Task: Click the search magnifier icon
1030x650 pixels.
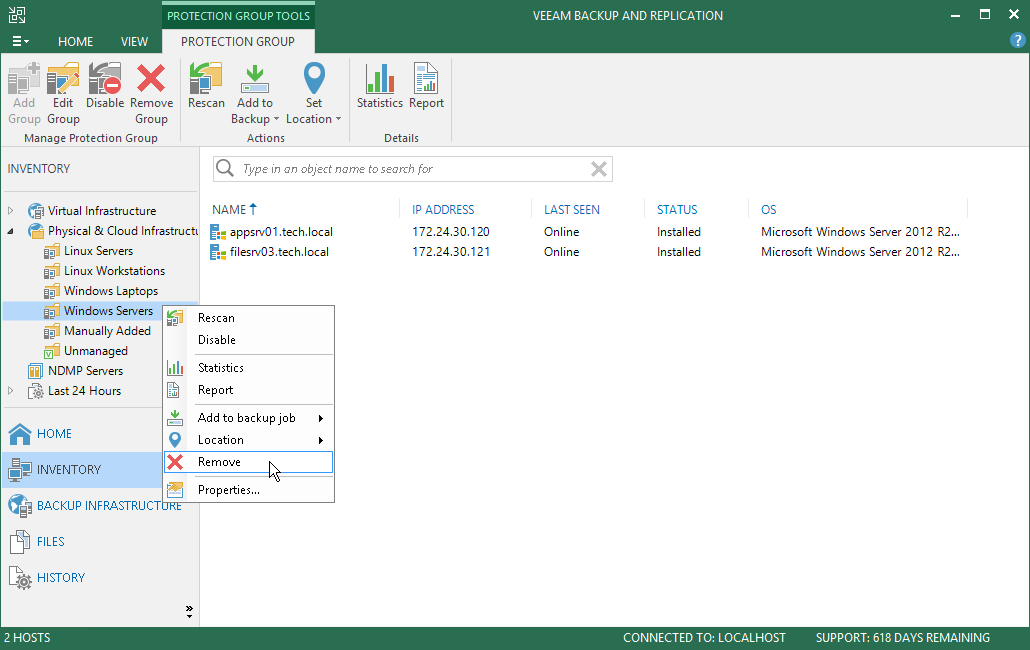Action: tap(225, 169)
